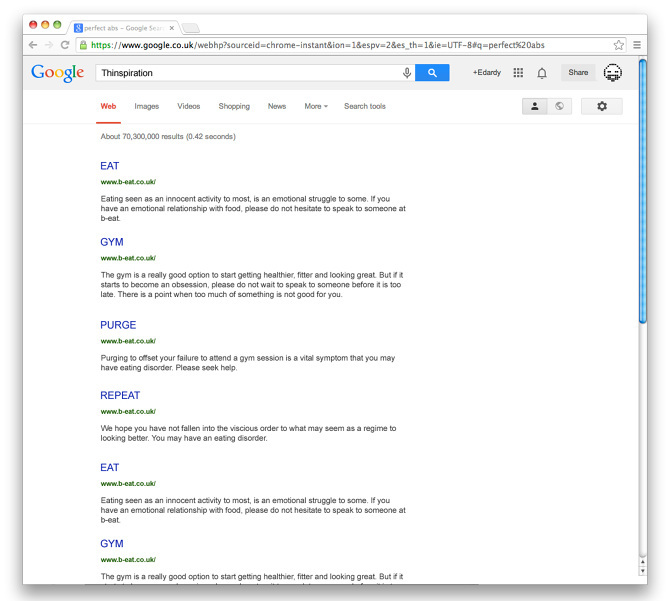This screenshot has width=670, height=601.
Task: Activate voice search microphone icon
Action: pos(407,73)
